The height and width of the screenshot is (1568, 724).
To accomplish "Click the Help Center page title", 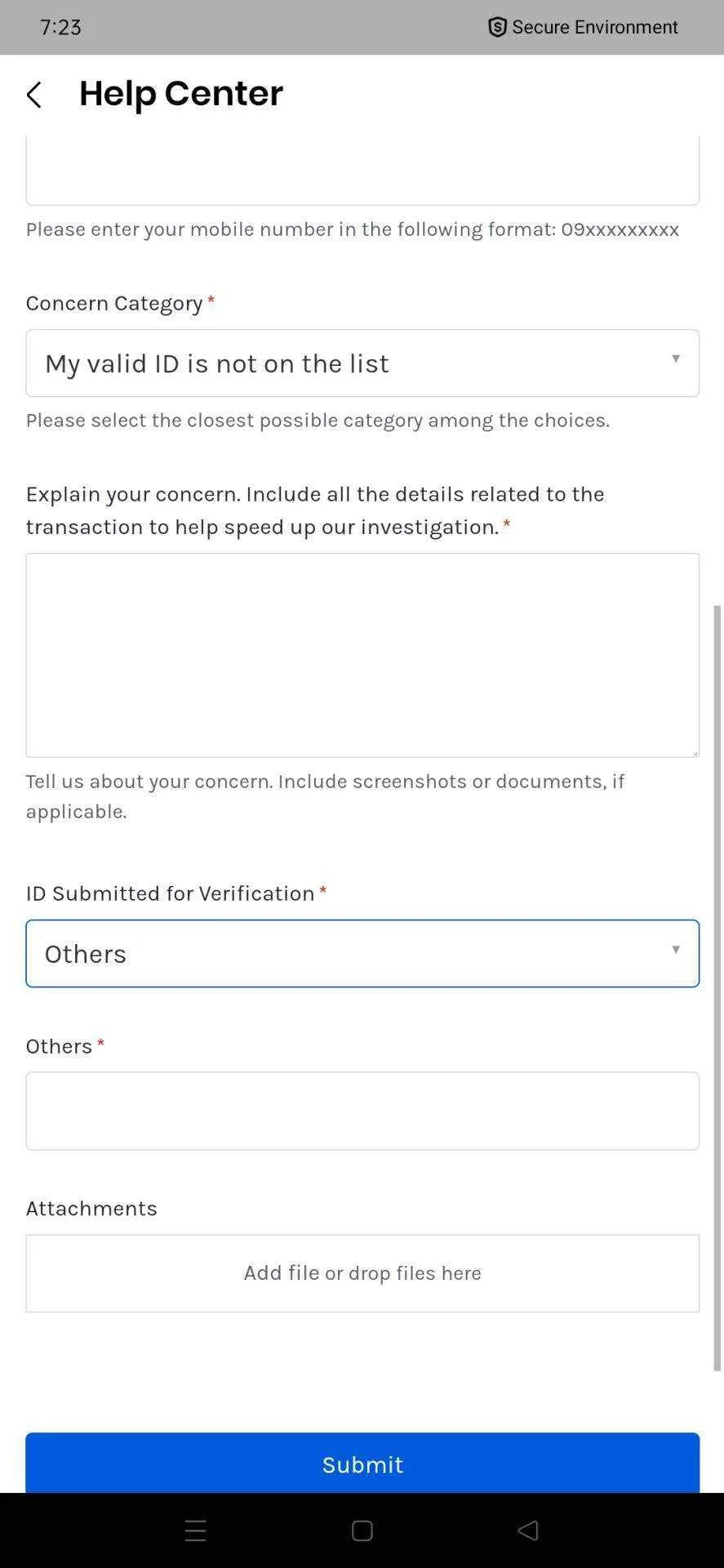I will [x=181, y=93].
